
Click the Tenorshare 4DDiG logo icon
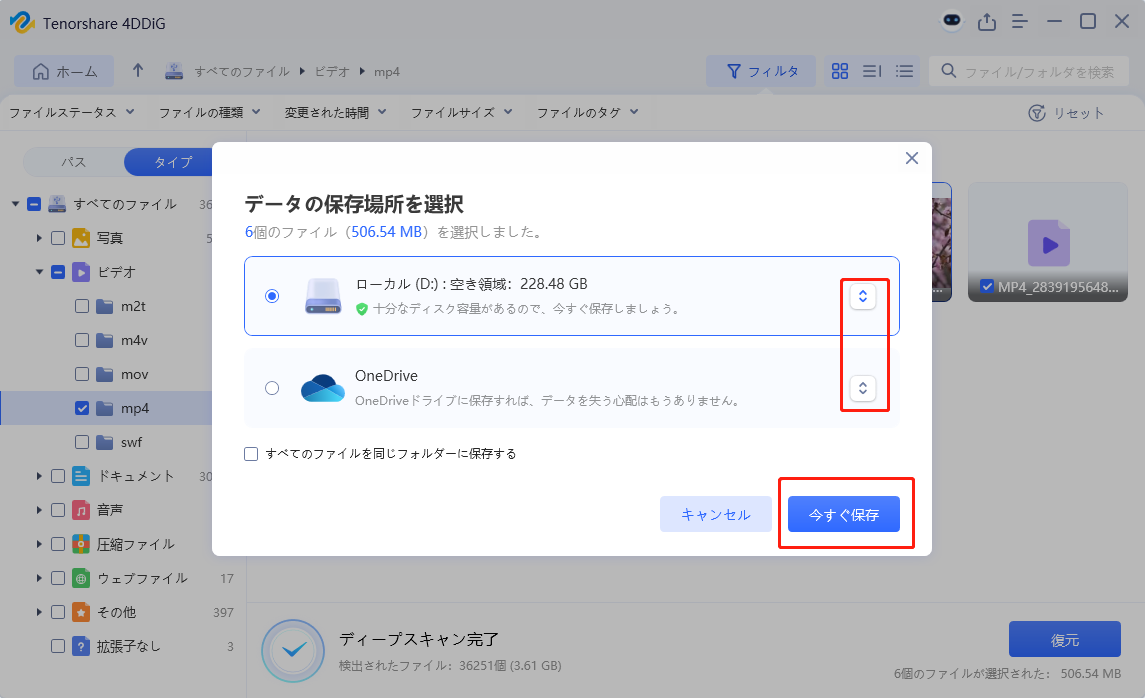click(22, 23)
